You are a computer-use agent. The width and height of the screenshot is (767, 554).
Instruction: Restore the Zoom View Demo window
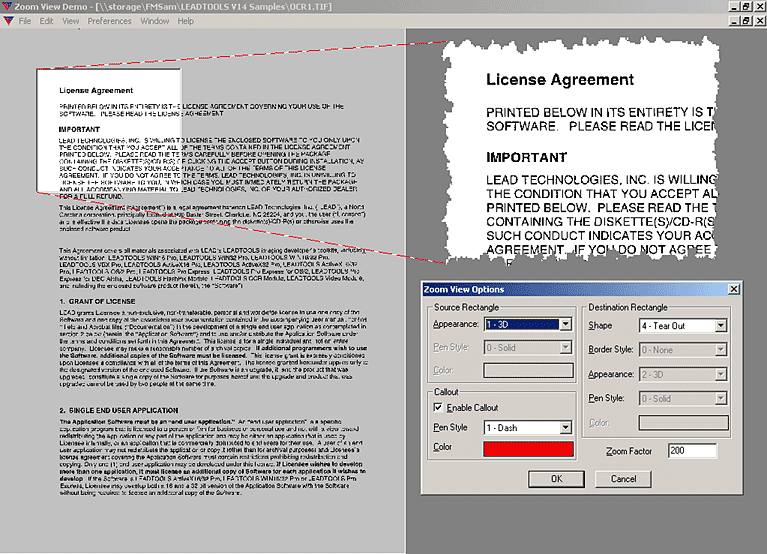click(x=746, y=7)
